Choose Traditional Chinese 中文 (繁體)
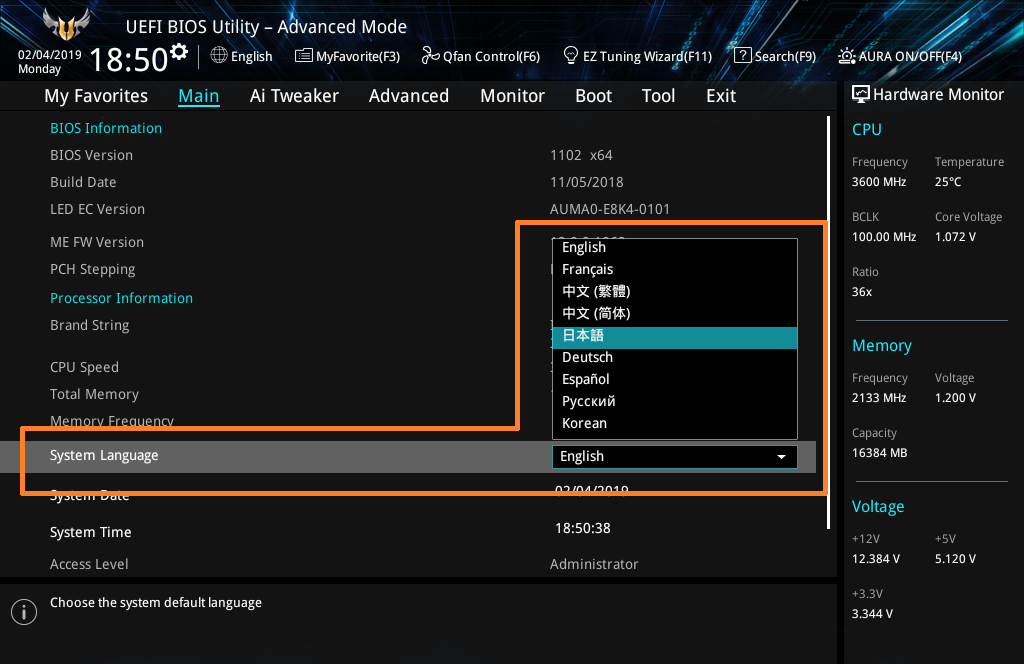This screenshot has width=1024, height=664. click(x=675, y=291)
